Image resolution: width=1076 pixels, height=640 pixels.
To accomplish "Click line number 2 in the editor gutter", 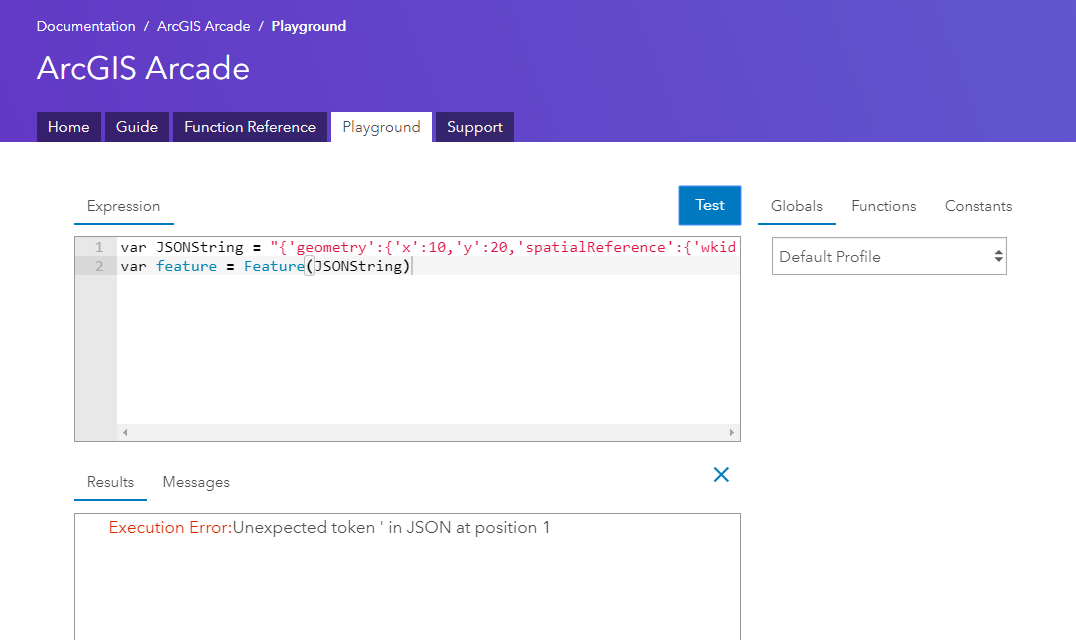I will [99, 266].
